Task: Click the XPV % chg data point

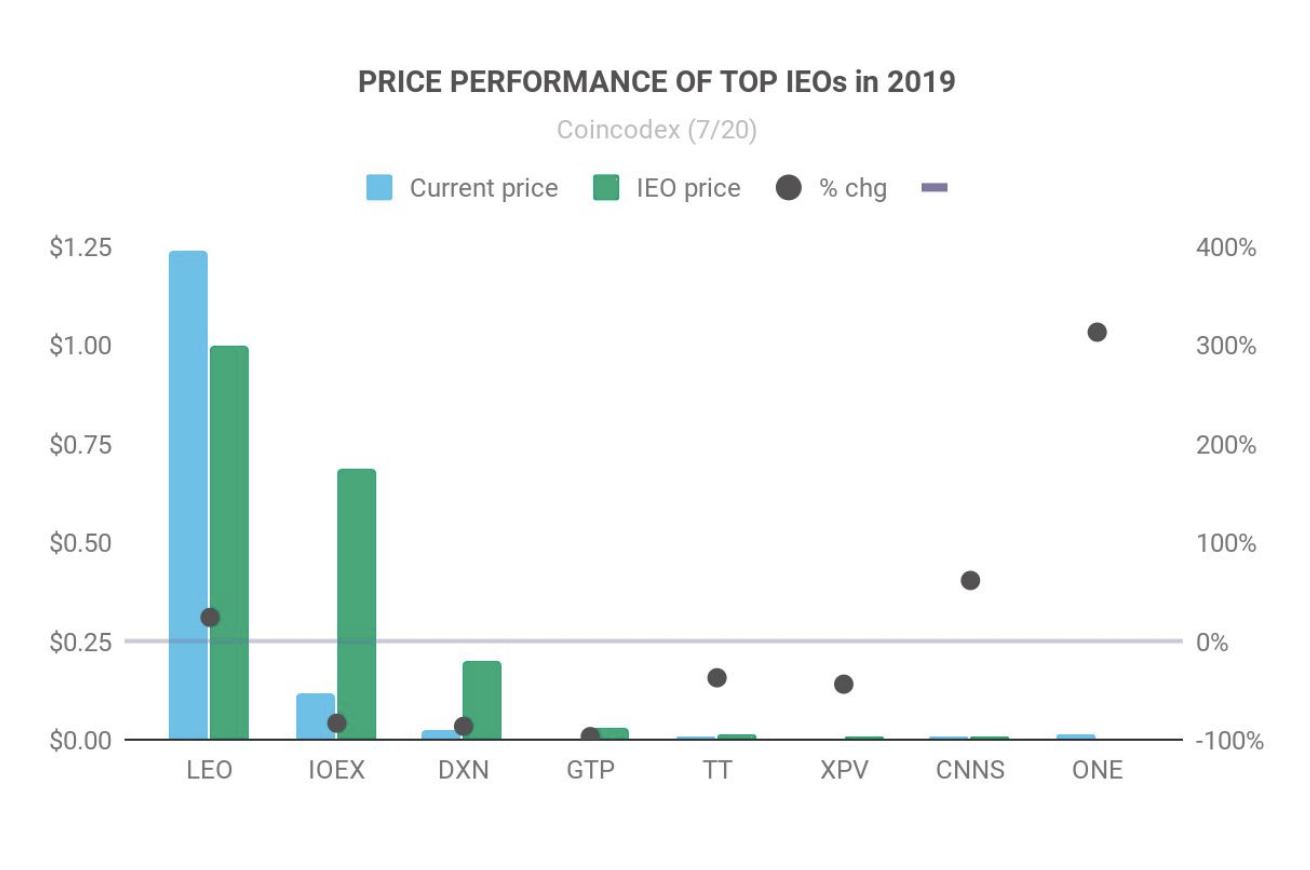Action: (x=844, y=684)
